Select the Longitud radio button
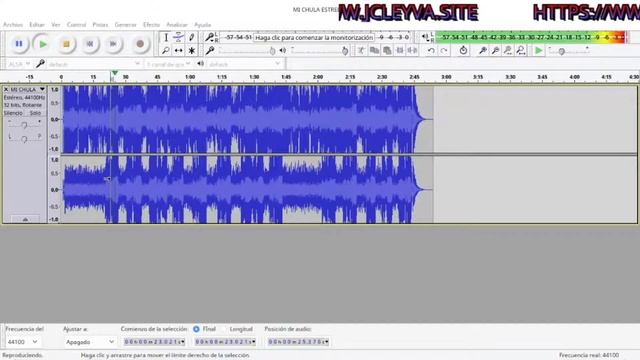The height and width of the screenshot is (360, 640). click(x=223, y=329)
